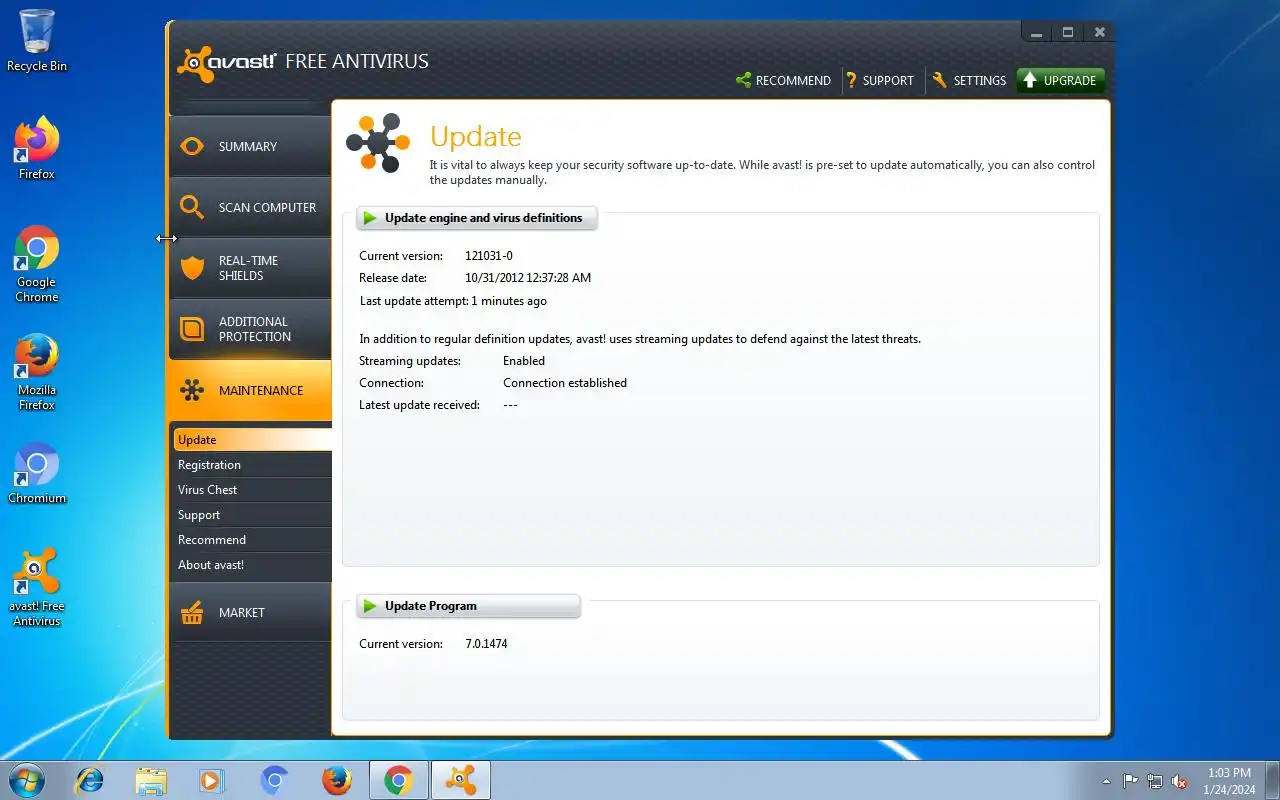Maximize the avast! window
Viewport: 1280px width, 800px height.
1068,32
